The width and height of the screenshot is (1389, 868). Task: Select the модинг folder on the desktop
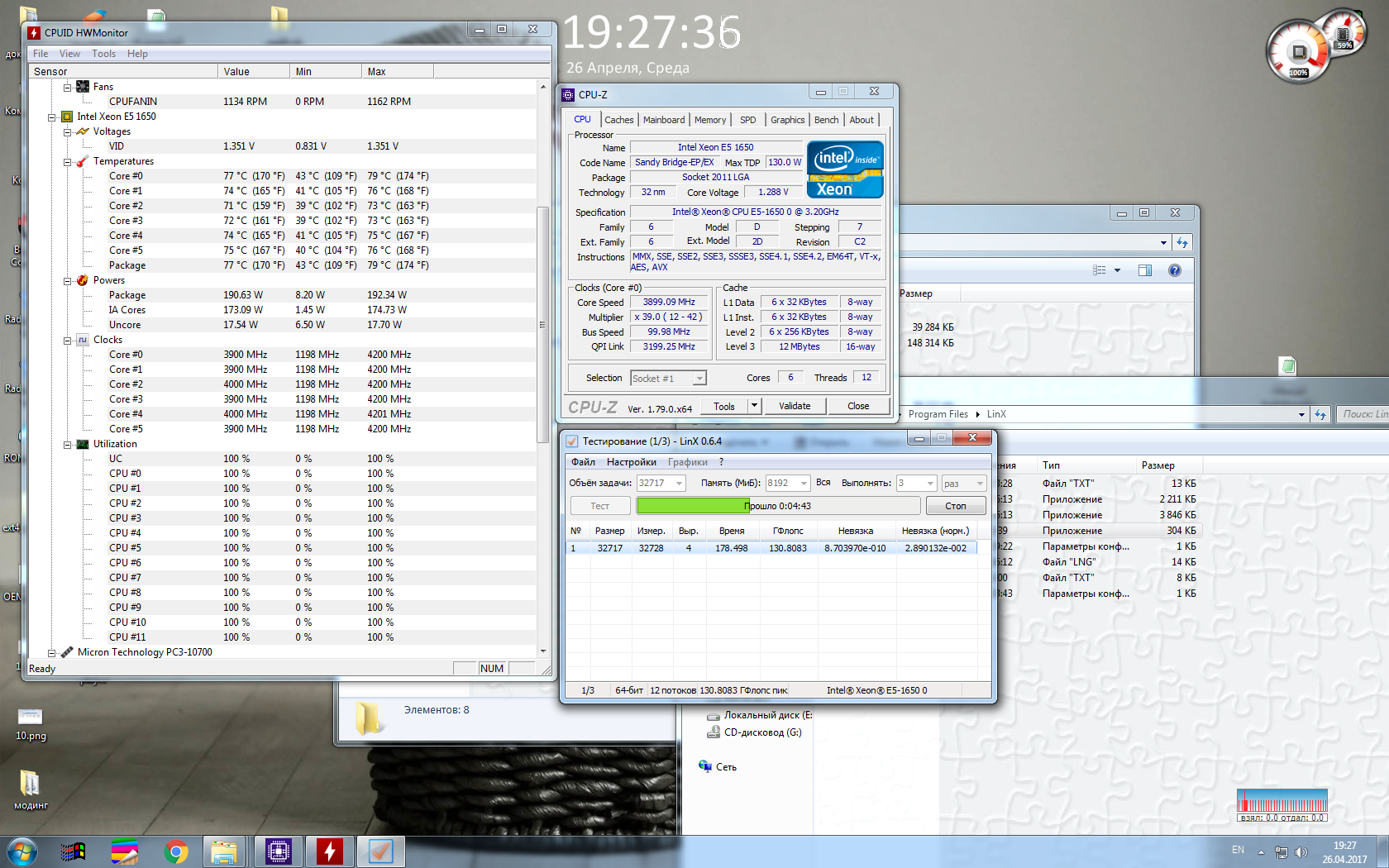31,789
